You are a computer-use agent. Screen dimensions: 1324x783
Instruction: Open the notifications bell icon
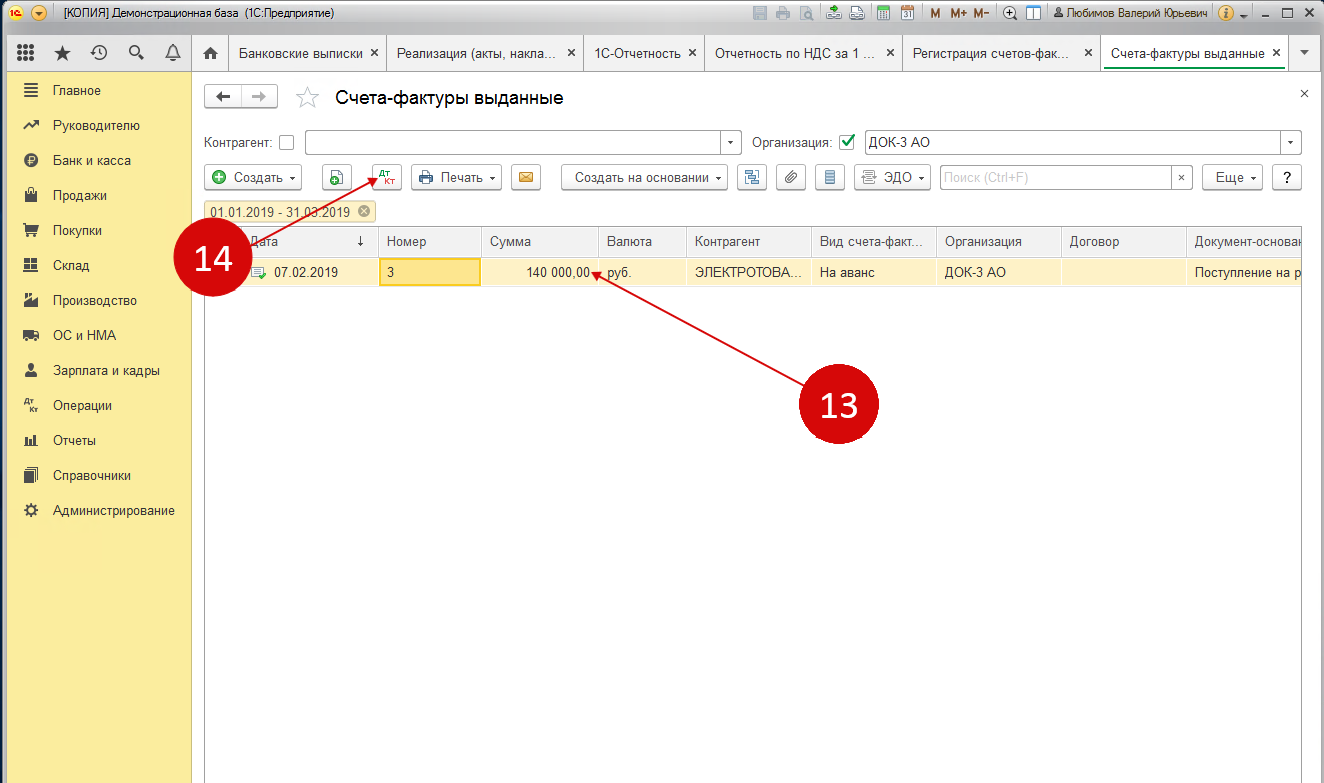pos(173,53)
